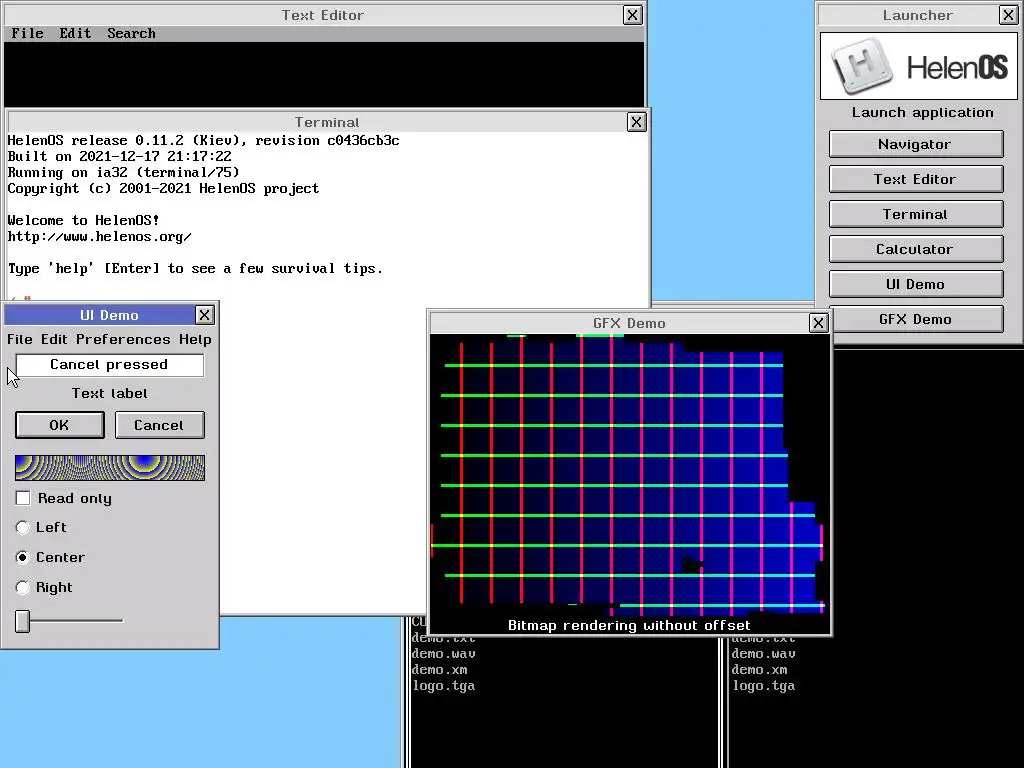Launch UI Demo from the Launcher

[x=916, y=284]
